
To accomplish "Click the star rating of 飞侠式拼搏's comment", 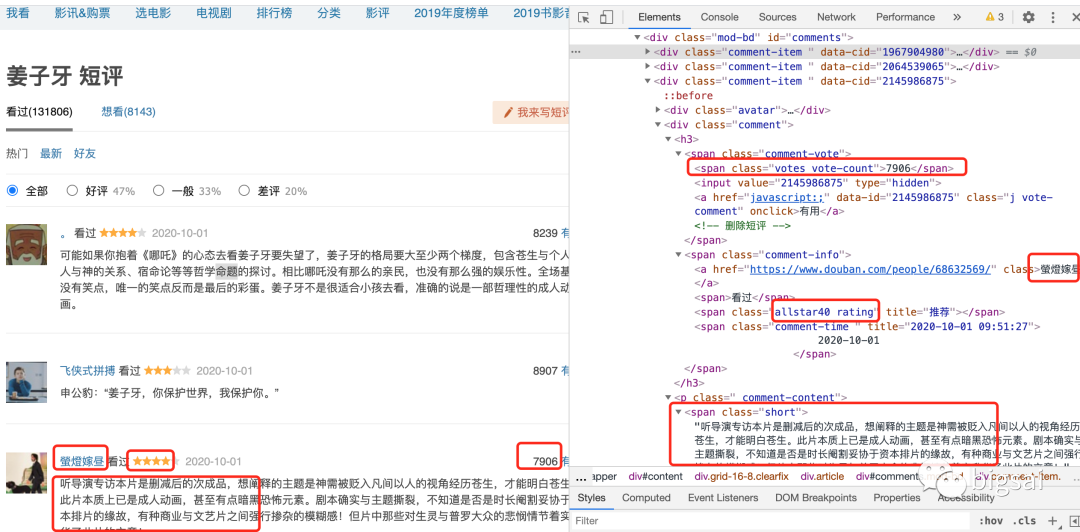I will point(167,371).
